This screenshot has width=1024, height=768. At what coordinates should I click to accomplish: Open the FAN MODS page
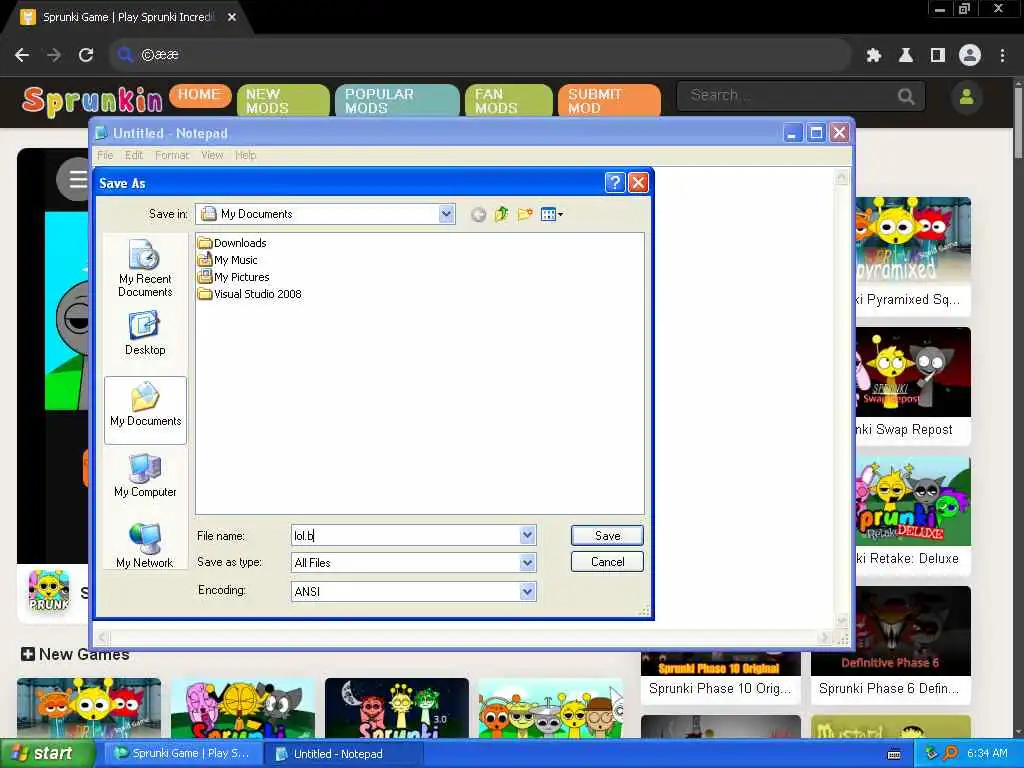point(509,101)
